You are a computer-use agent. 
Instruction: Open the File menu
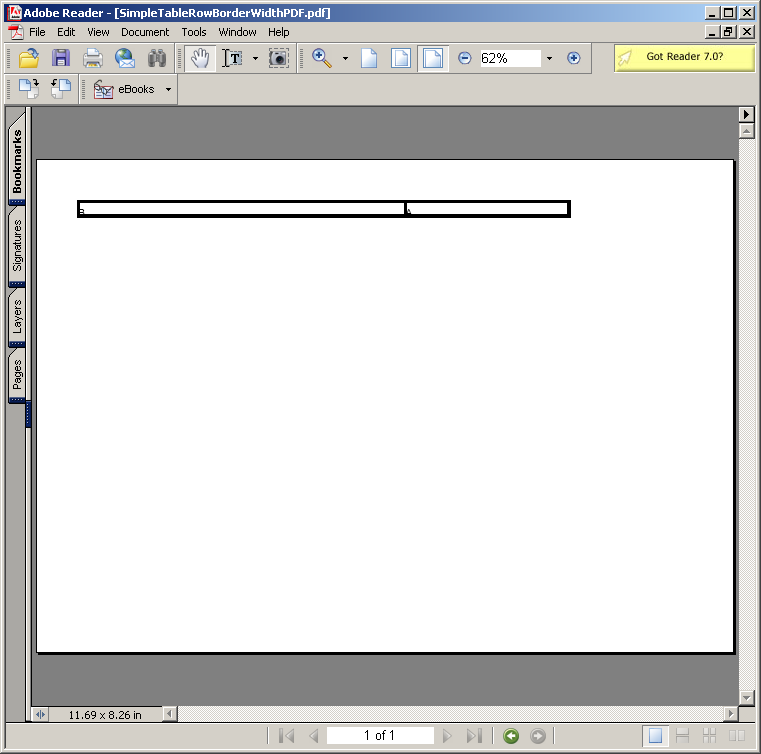coord(37,32)
